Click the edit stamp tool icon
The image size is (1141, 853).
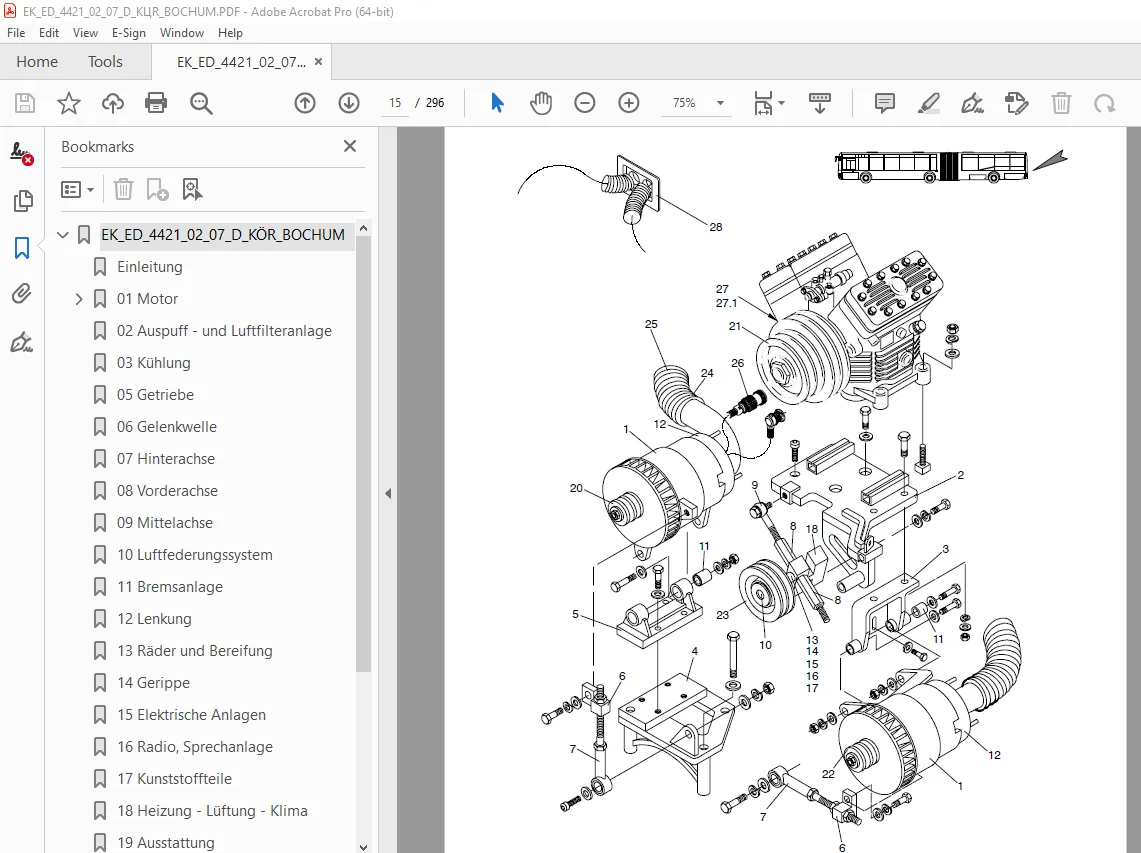pyautogui.click(x=1017, y=103)
